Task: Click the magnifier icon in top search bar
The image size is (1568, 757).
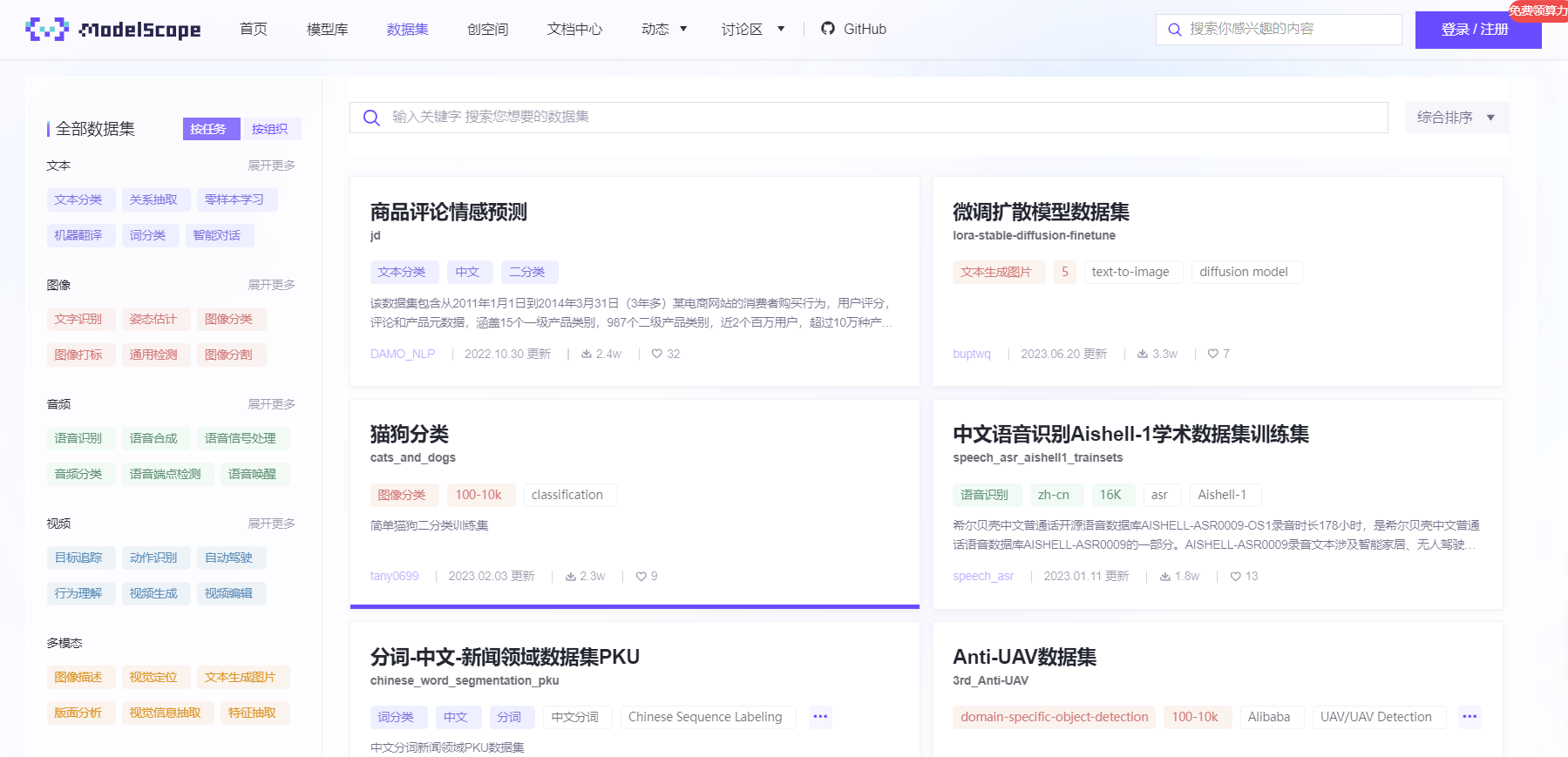Action: (1175, 30)
